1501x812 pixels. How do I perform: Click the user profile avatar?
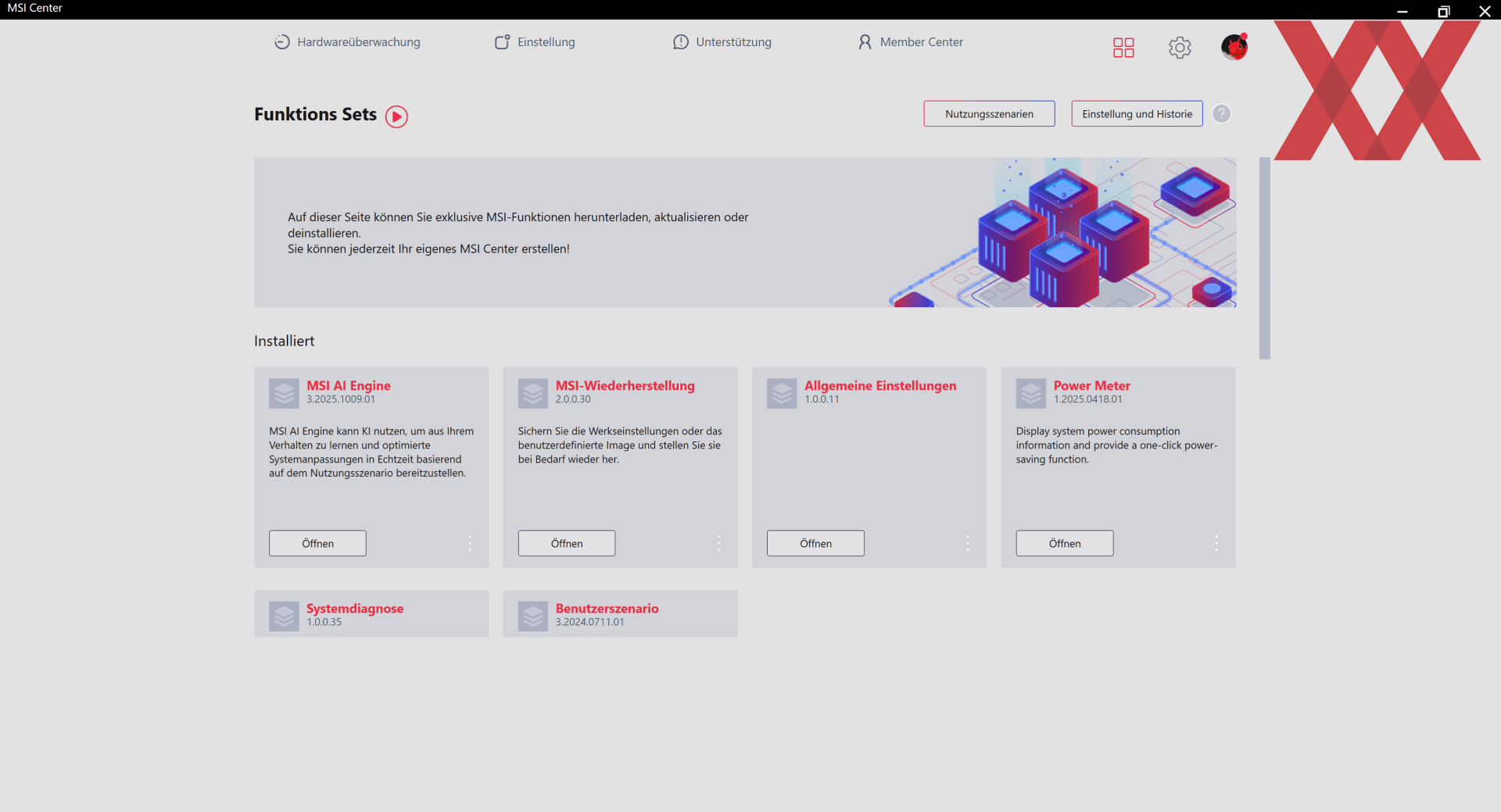click(x=1234, y=47)
